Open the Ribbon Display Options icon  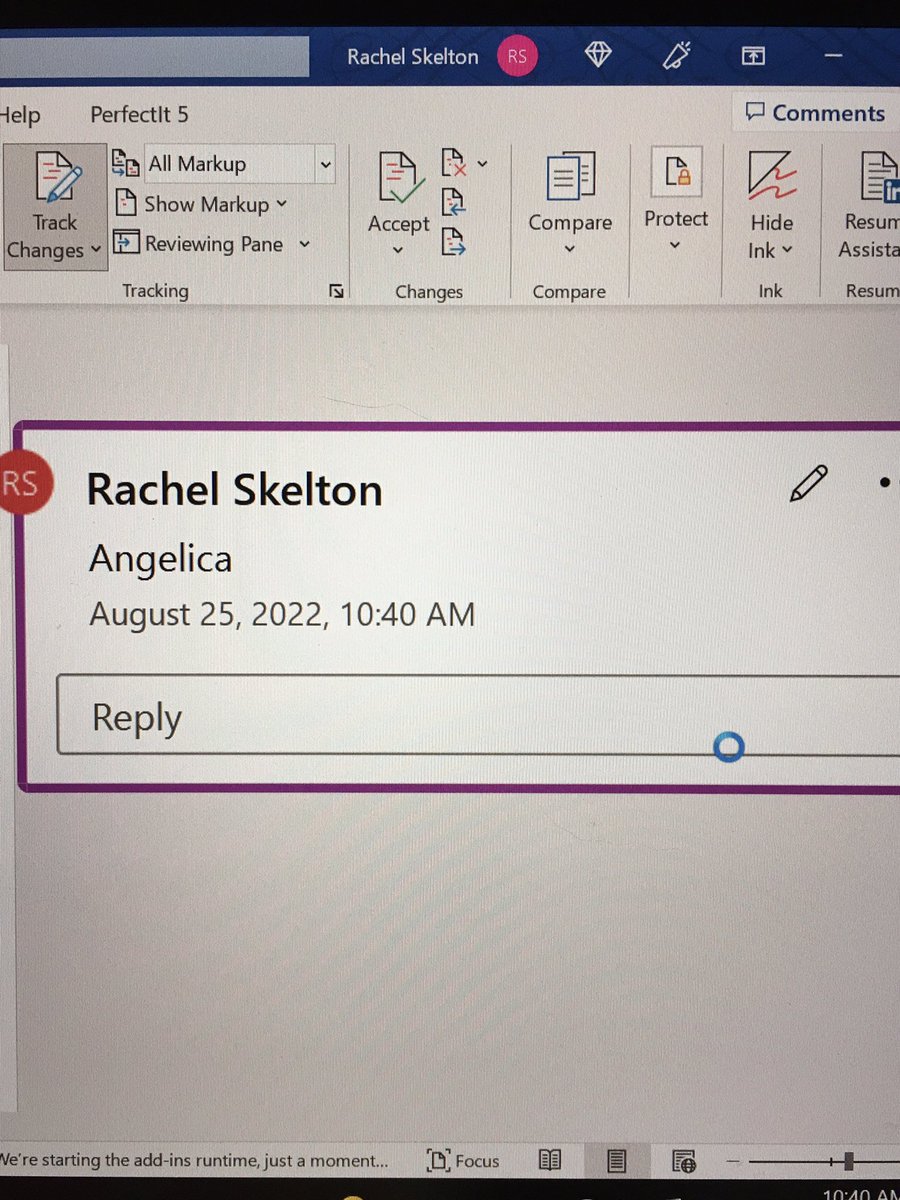(753, 57)
